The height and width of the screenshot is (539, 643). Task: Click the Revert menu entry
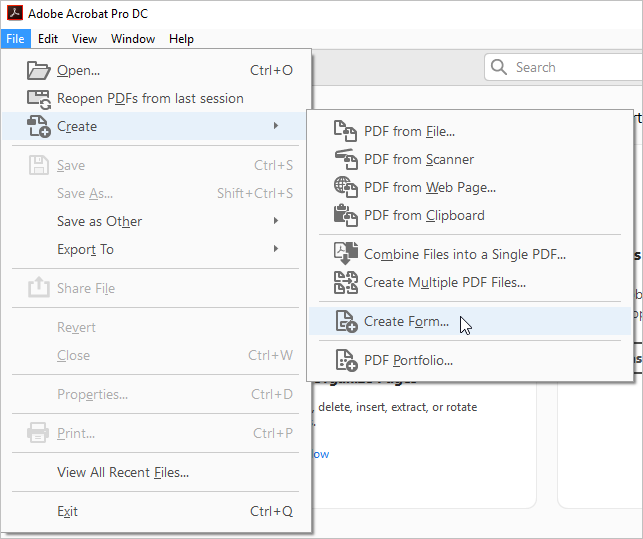[x=155, y=327]
